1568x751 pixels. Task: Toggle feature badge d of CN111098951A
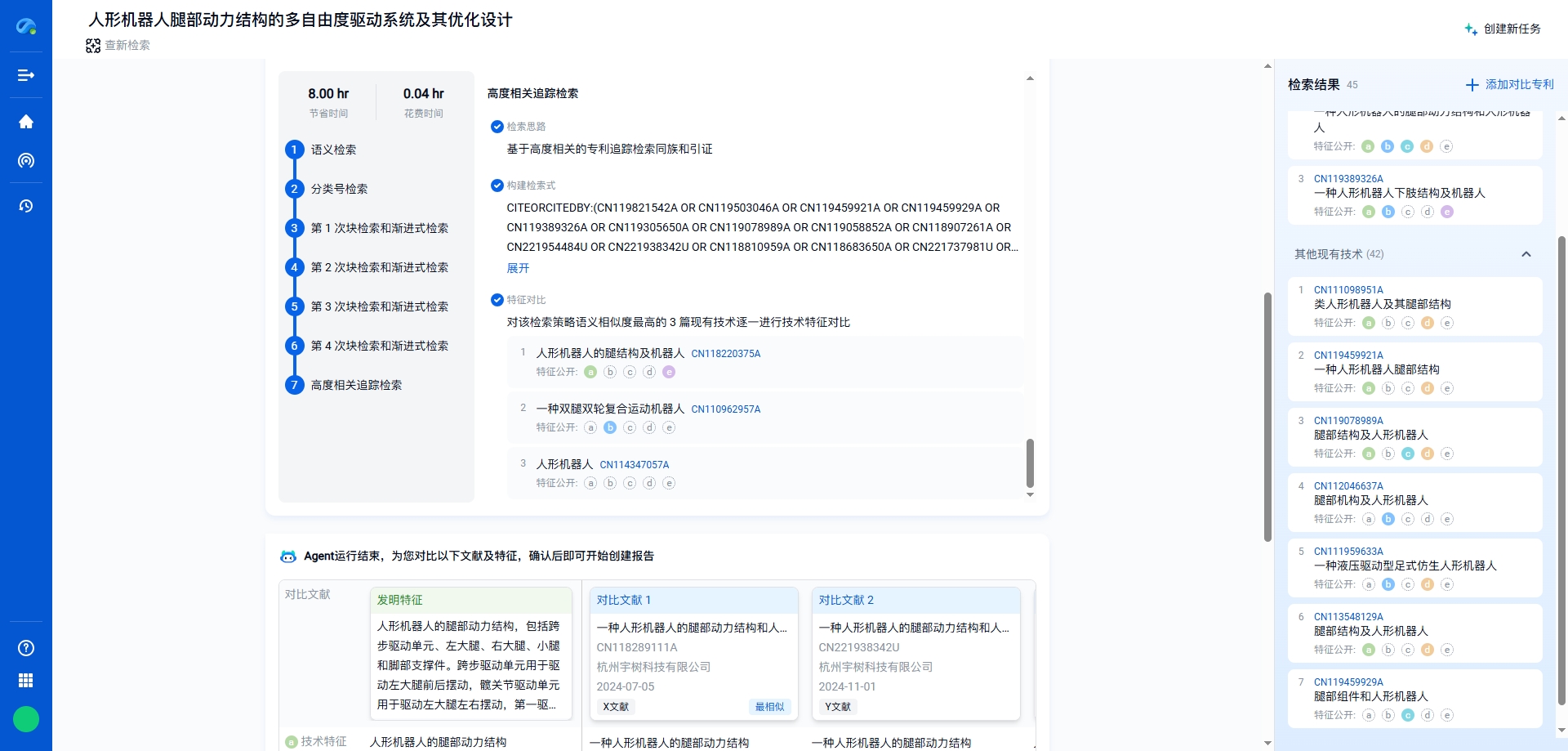[x=1428, y=322]
